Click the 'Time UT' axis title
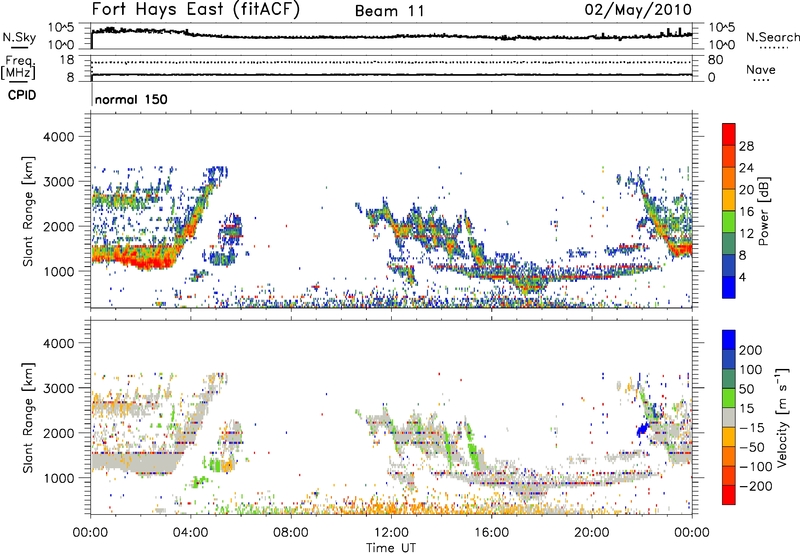Viewport: 800px width, 554px height. tap(391, 547)
